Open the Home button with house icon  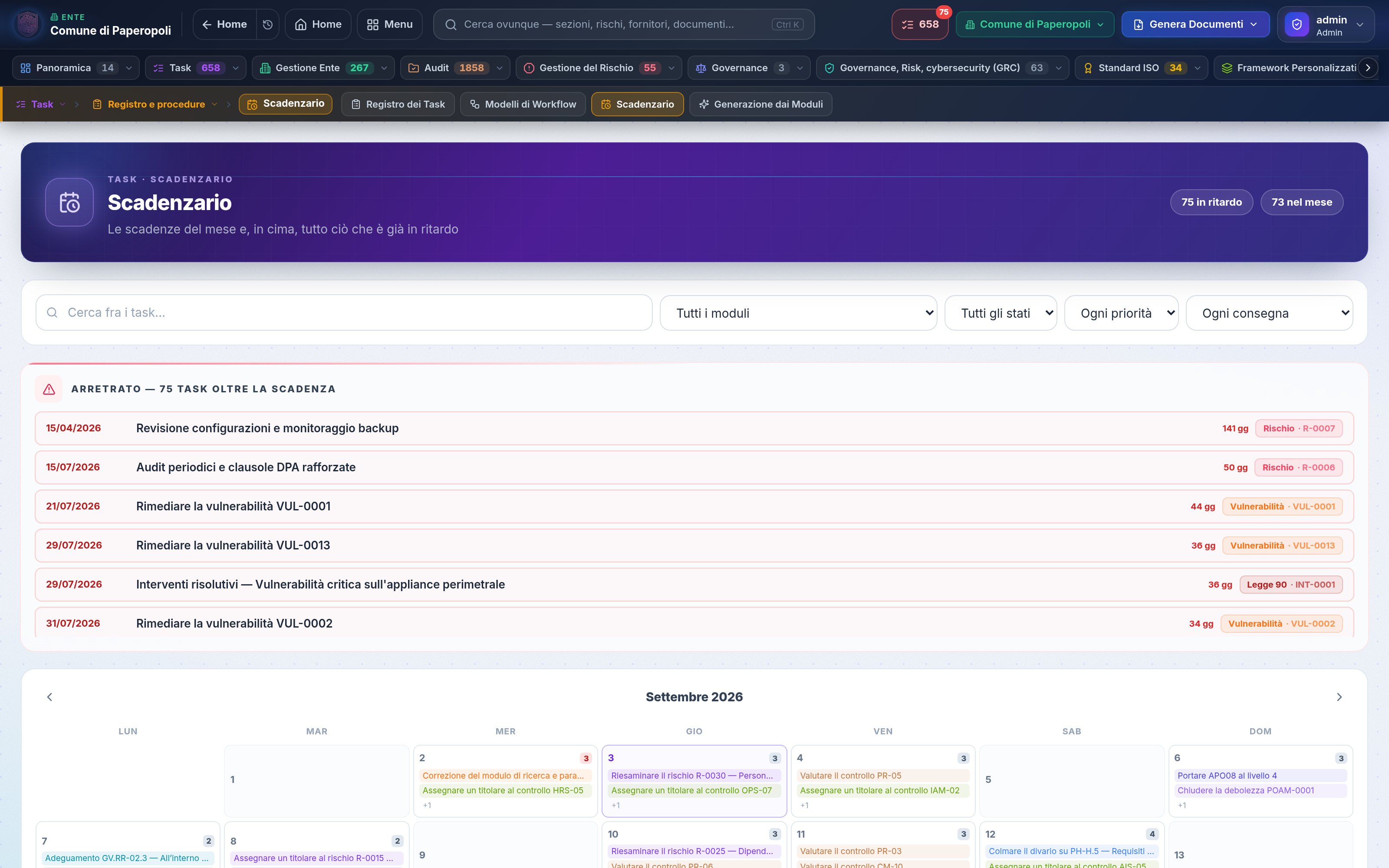point(318,24)
